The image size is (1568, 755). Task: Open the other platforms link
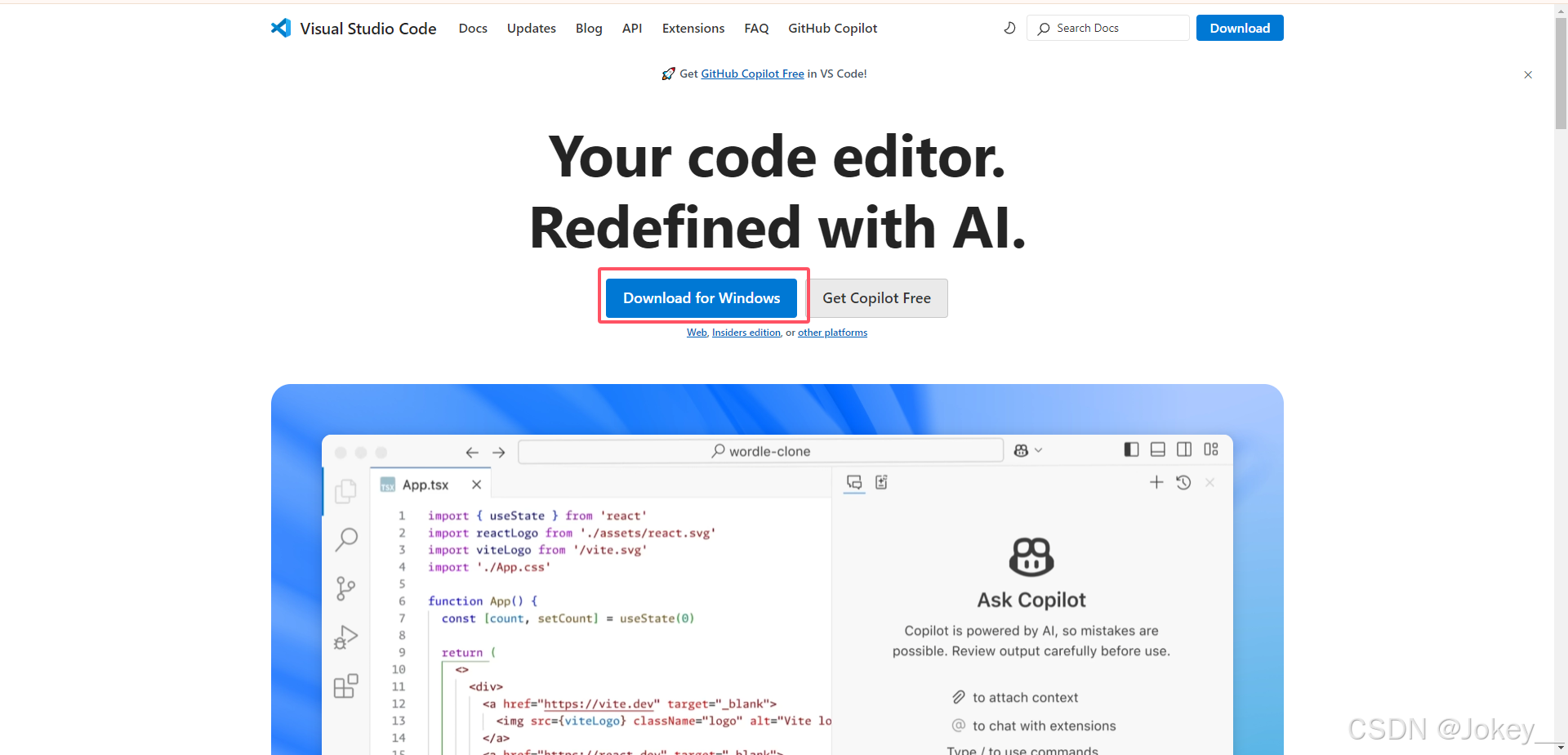click(832, 333)
